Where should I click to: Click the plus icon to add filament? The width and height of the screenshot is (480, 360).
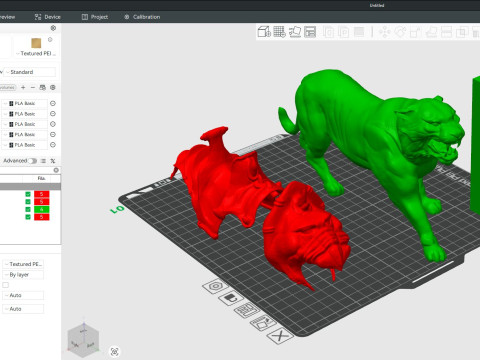pyautogui.click(x=23, y=87)
